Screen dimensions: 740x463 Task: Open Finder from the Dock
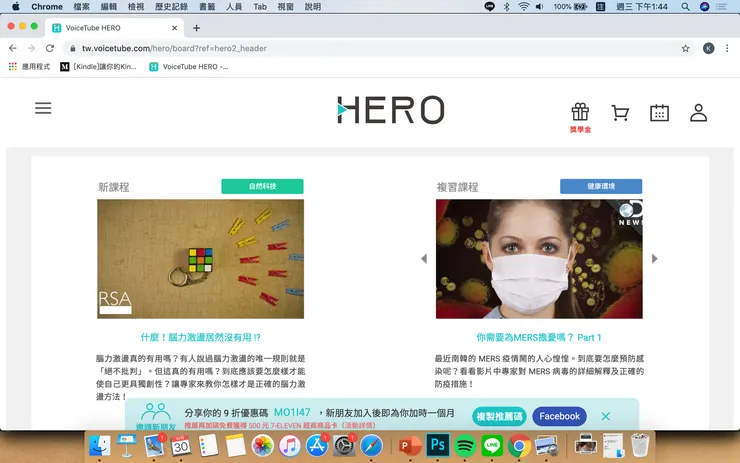tap(100, 445)
